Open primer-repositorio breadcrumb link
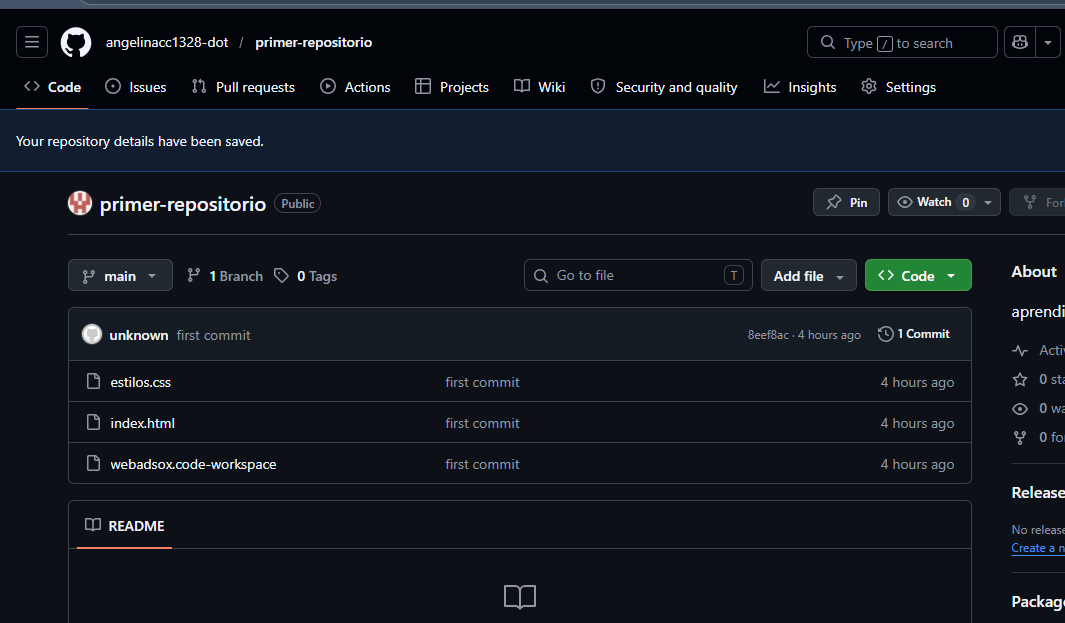This screenshot has width=1065, height=623. (x=314, y=42)
